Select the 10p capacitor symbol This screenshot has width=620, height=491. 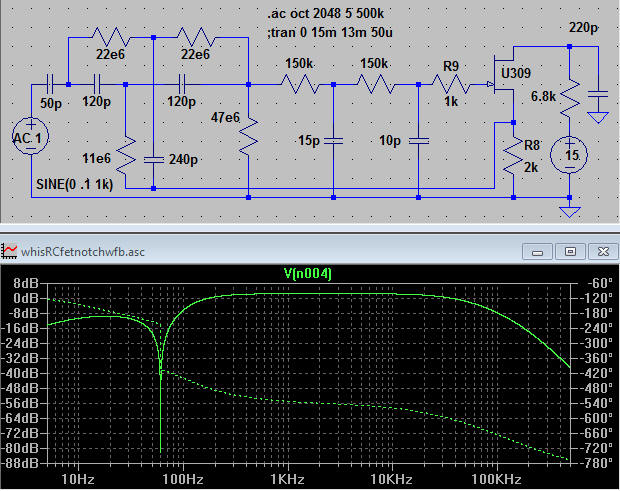[417, 139]
